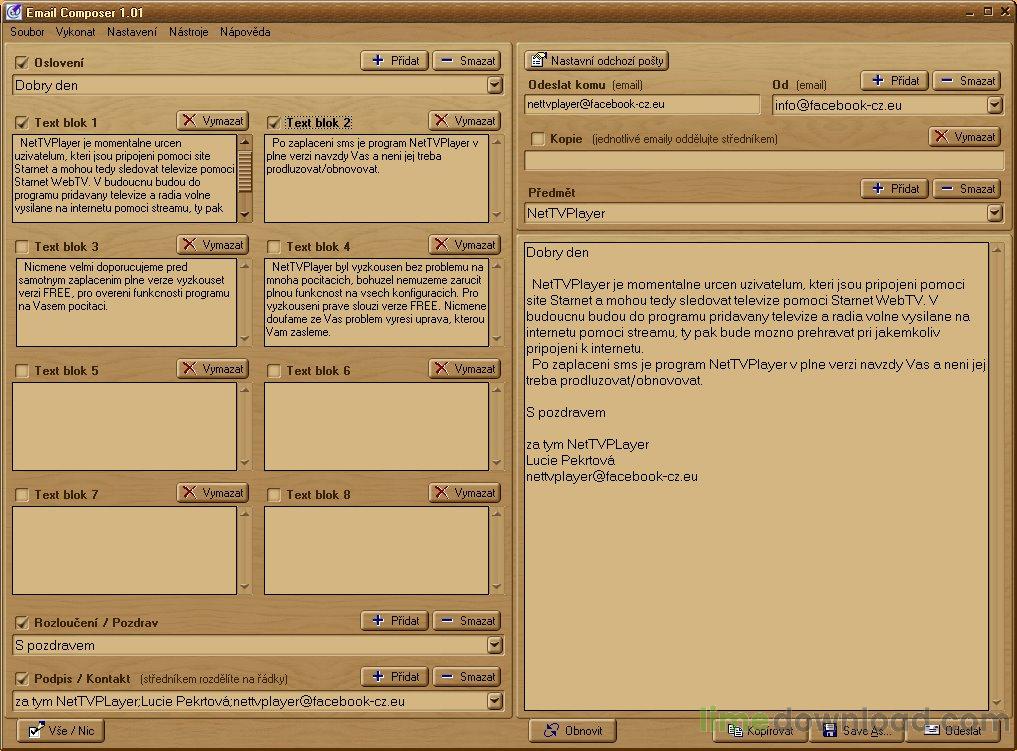Viewport: 1017px width, 751px height.
Task: Click the Odeslat send button
Action: pos(952,731)
